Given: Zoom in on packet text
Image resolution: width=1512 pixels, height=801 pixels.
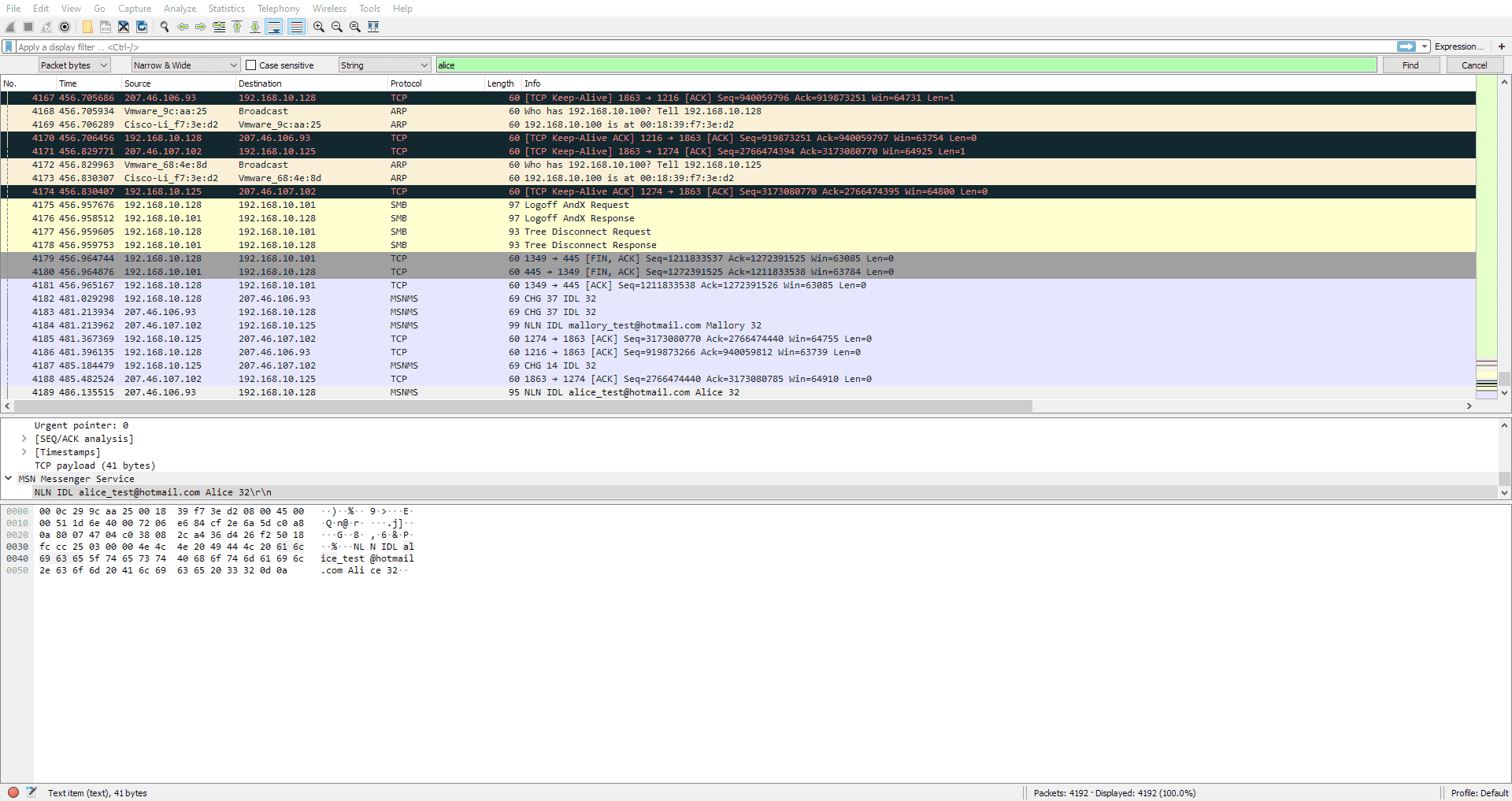Looking at the screenshot, I should [319, 27].
